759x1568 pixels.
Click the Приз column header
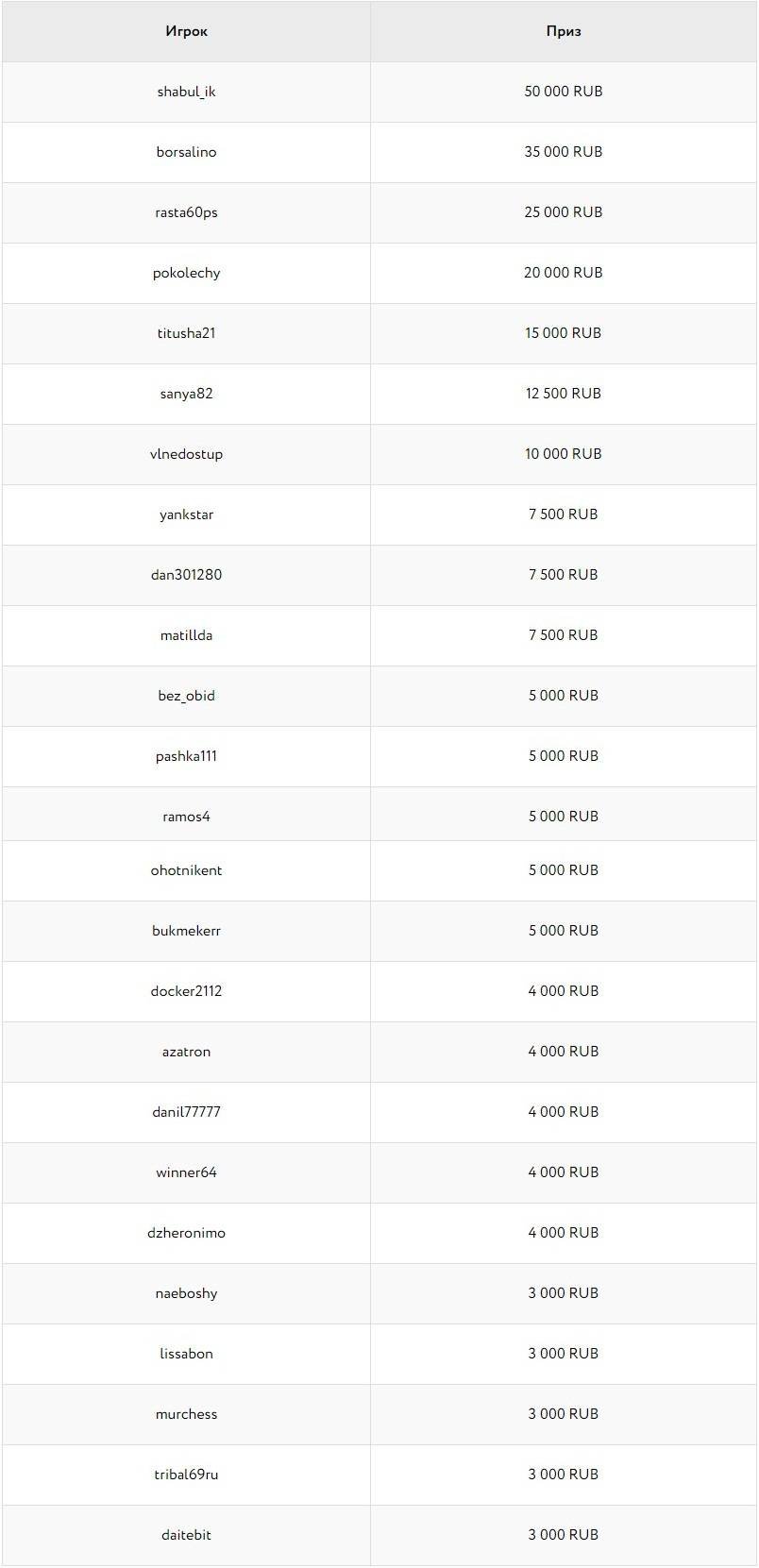click(x=563, y=31)
